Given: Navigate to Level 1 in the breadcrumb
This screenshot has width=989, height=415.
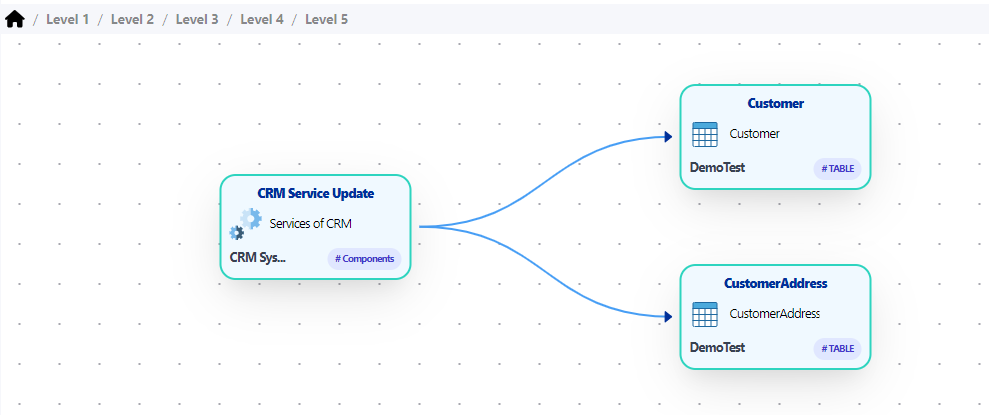Looking at the screenshot, I should (68, 19).
